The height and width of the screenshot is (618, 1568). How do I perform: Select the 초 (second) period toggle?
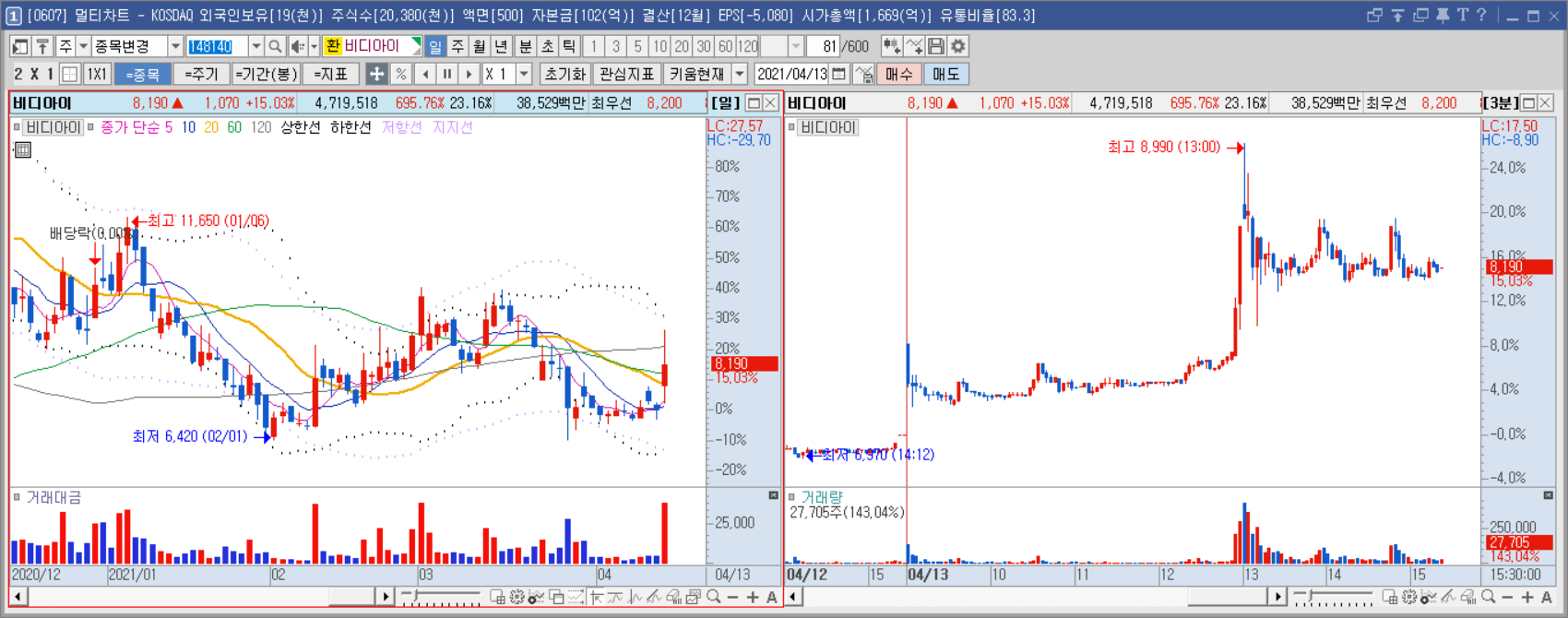point(547,46)
